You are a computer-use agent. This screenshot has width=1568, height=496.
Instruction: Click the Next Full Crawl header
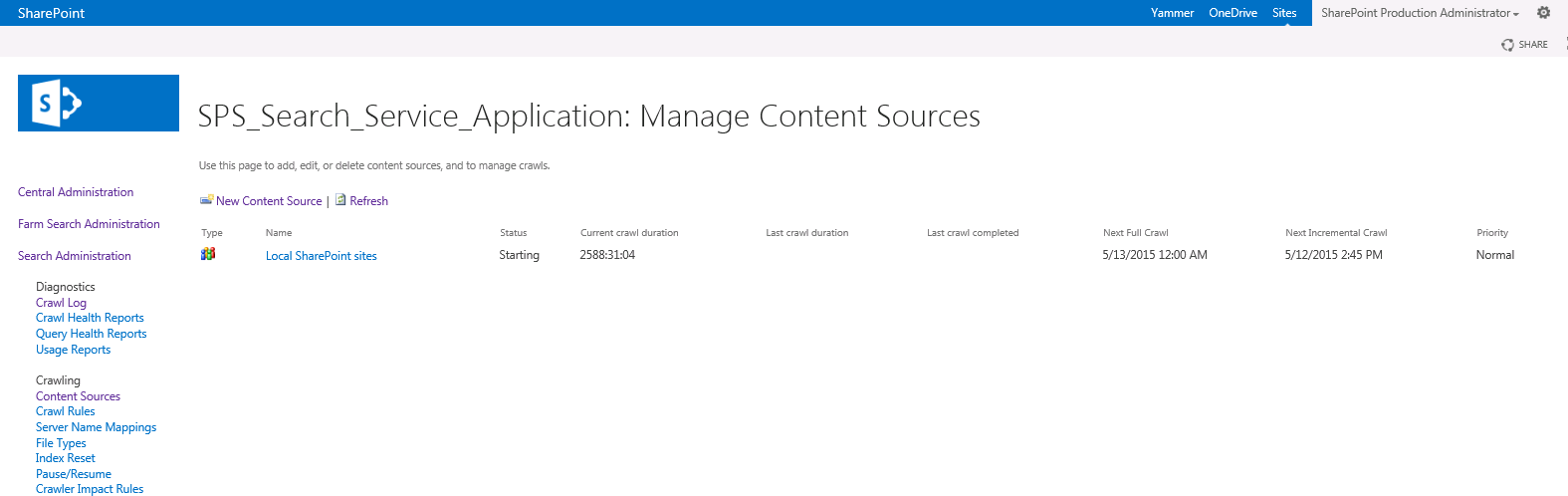pyautogui.click(x=1136, y=233)
